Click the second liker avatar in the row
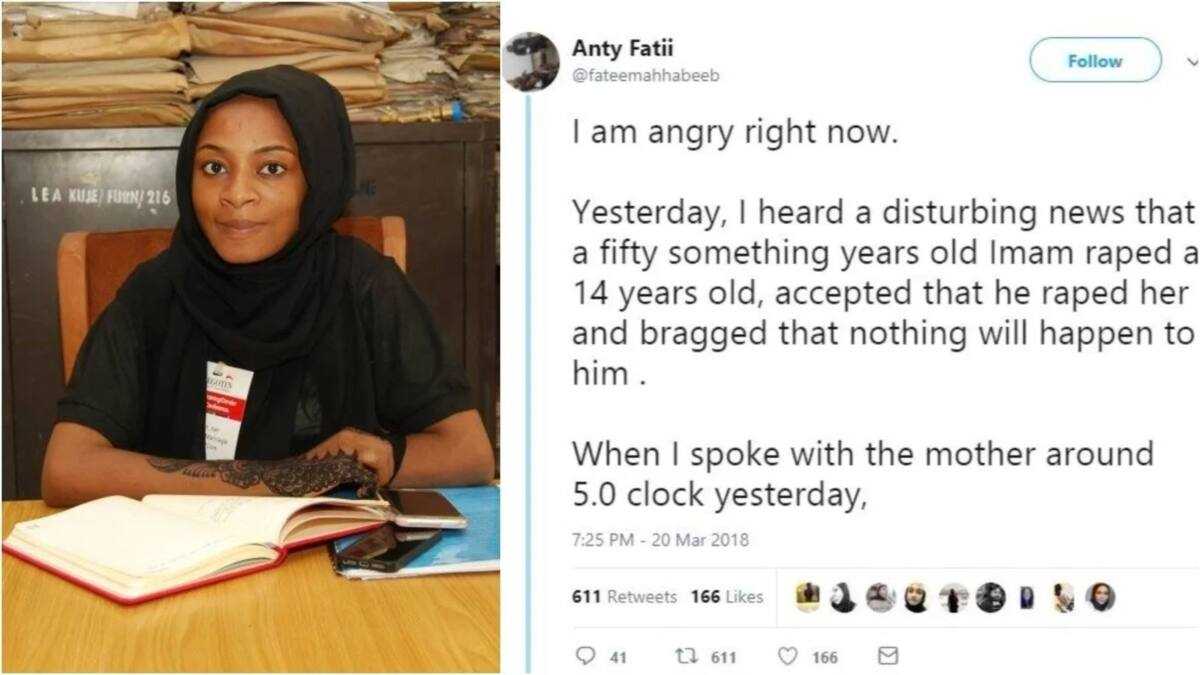This screenshot has width=1200, height=675. (844, 597)
